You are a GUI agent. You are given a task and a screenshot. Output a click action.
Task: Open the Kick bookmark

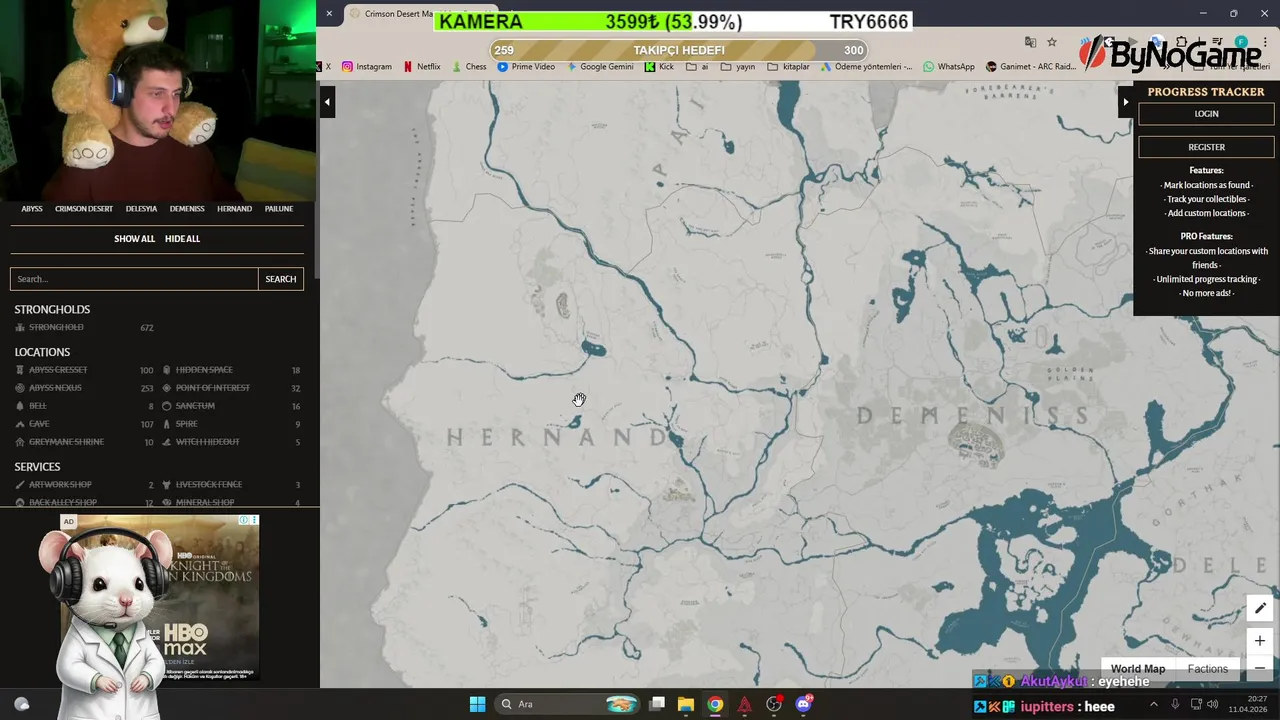pos(659,67)
